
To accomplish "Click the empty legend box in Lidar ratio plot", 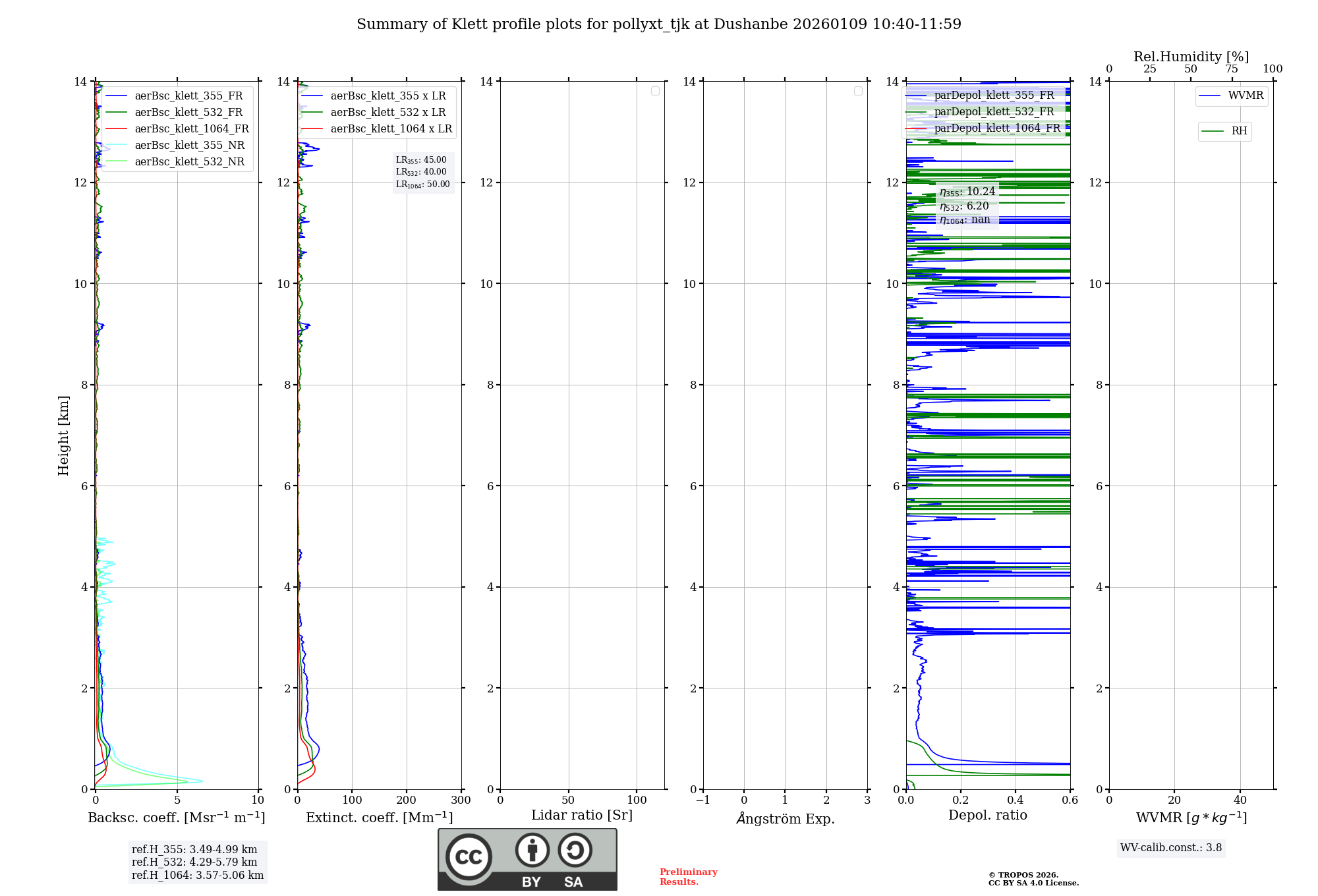I will [655, 91].
